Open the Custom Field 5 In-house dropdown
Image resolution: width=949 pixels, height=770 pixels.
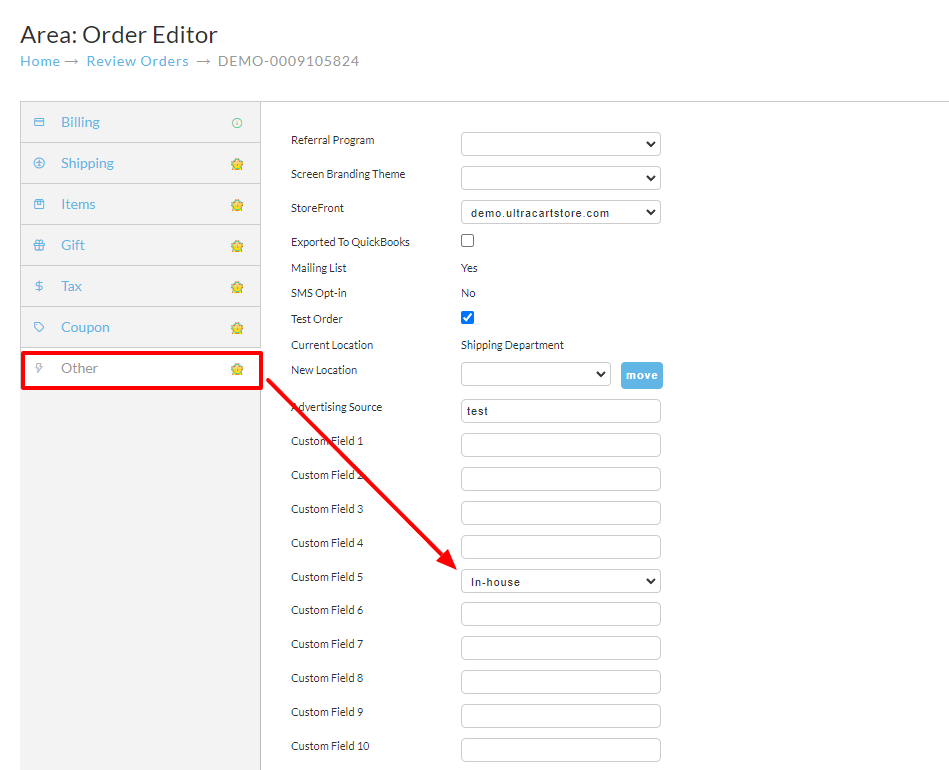[561, 581]
